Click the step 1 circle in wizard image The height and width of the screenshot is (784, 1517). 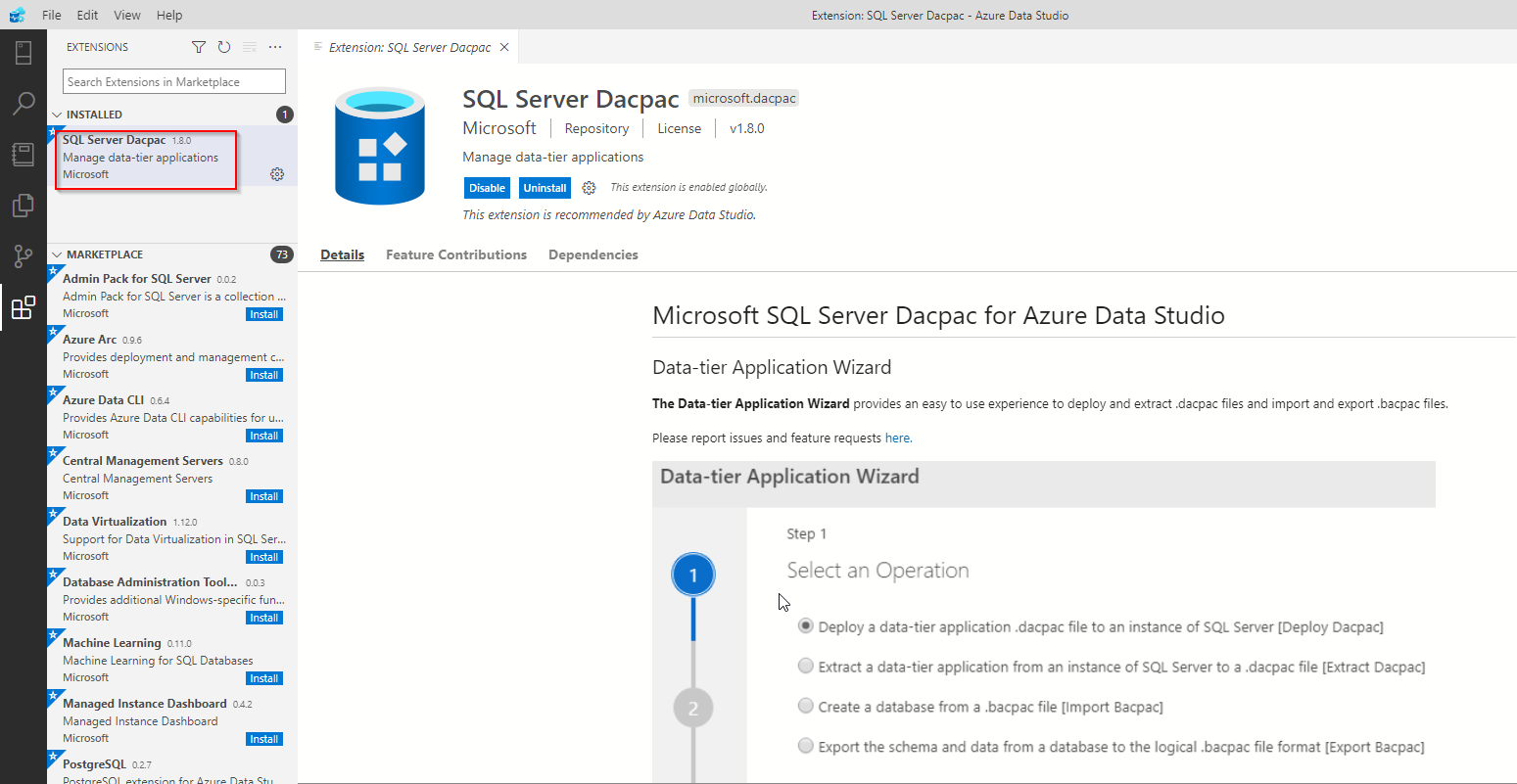[693, 576]
